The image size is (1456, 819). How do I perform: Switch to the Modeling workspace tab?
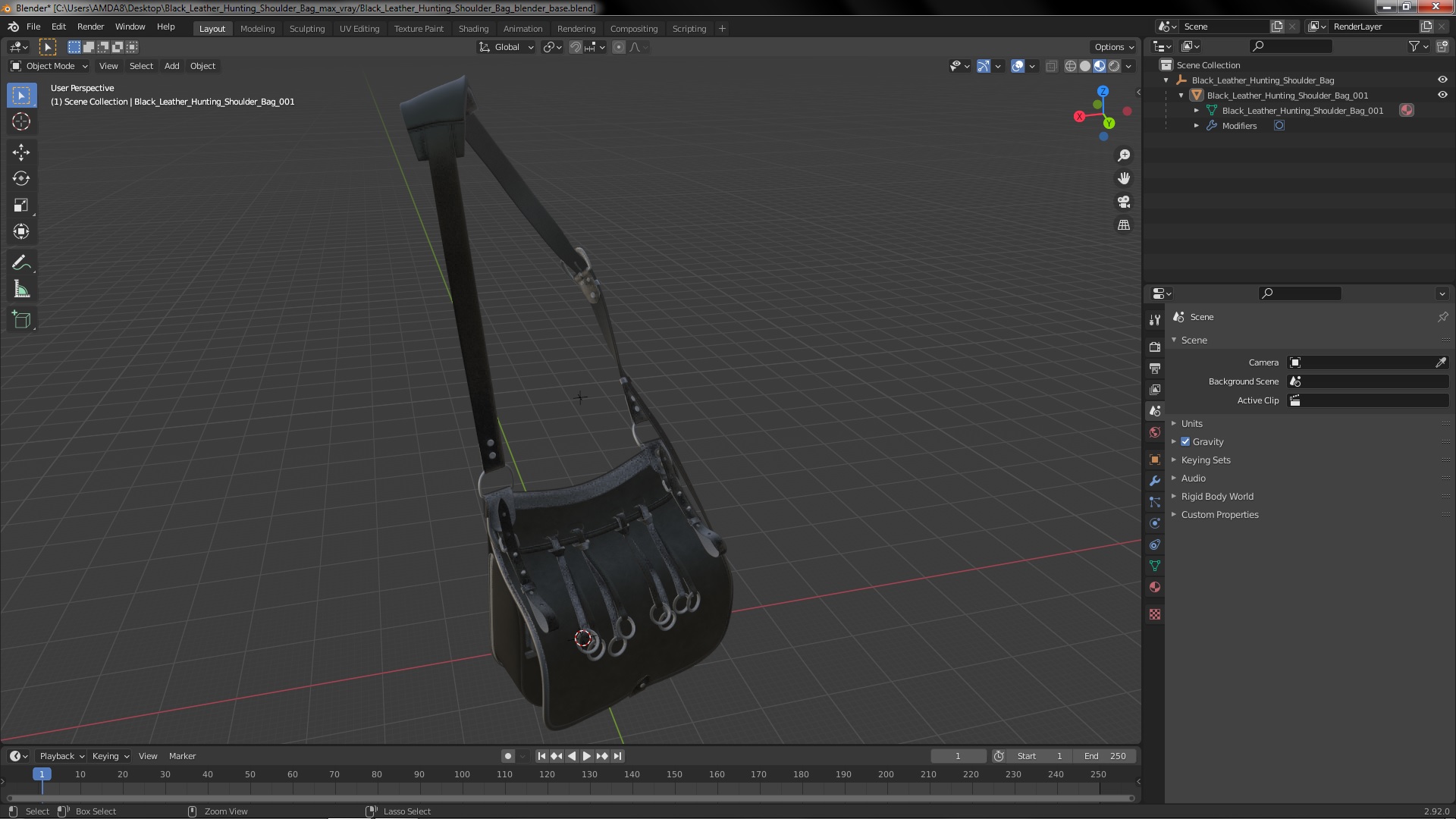pos(257,29)
